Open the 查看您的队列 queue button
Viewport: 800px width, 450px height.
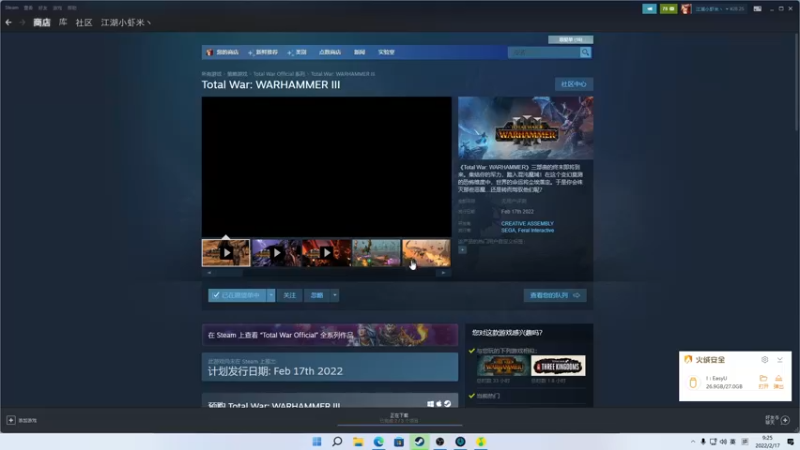tap(555, 295)
